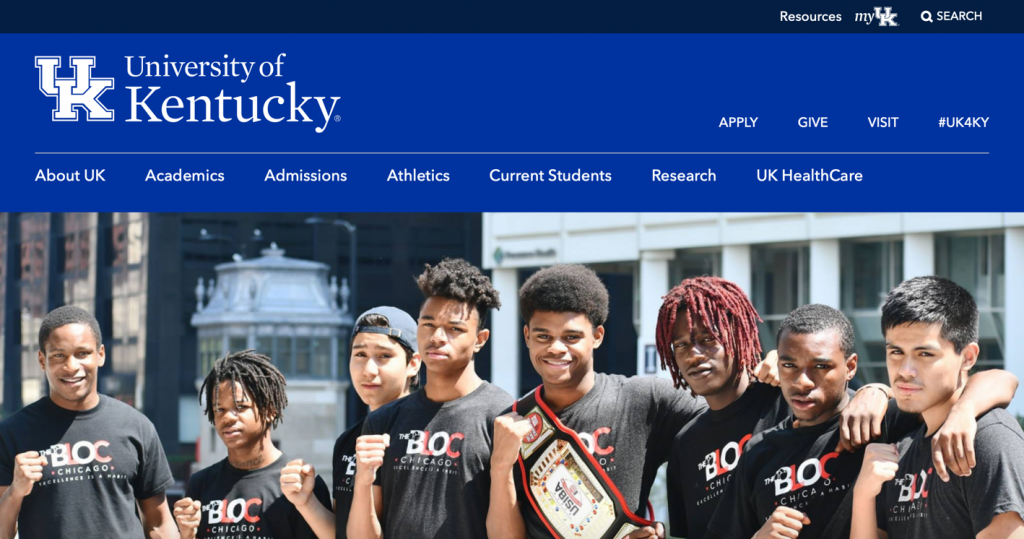The image size is (1024, 539).
Task: Go to the Admissions section
Action: coord(306,175)
